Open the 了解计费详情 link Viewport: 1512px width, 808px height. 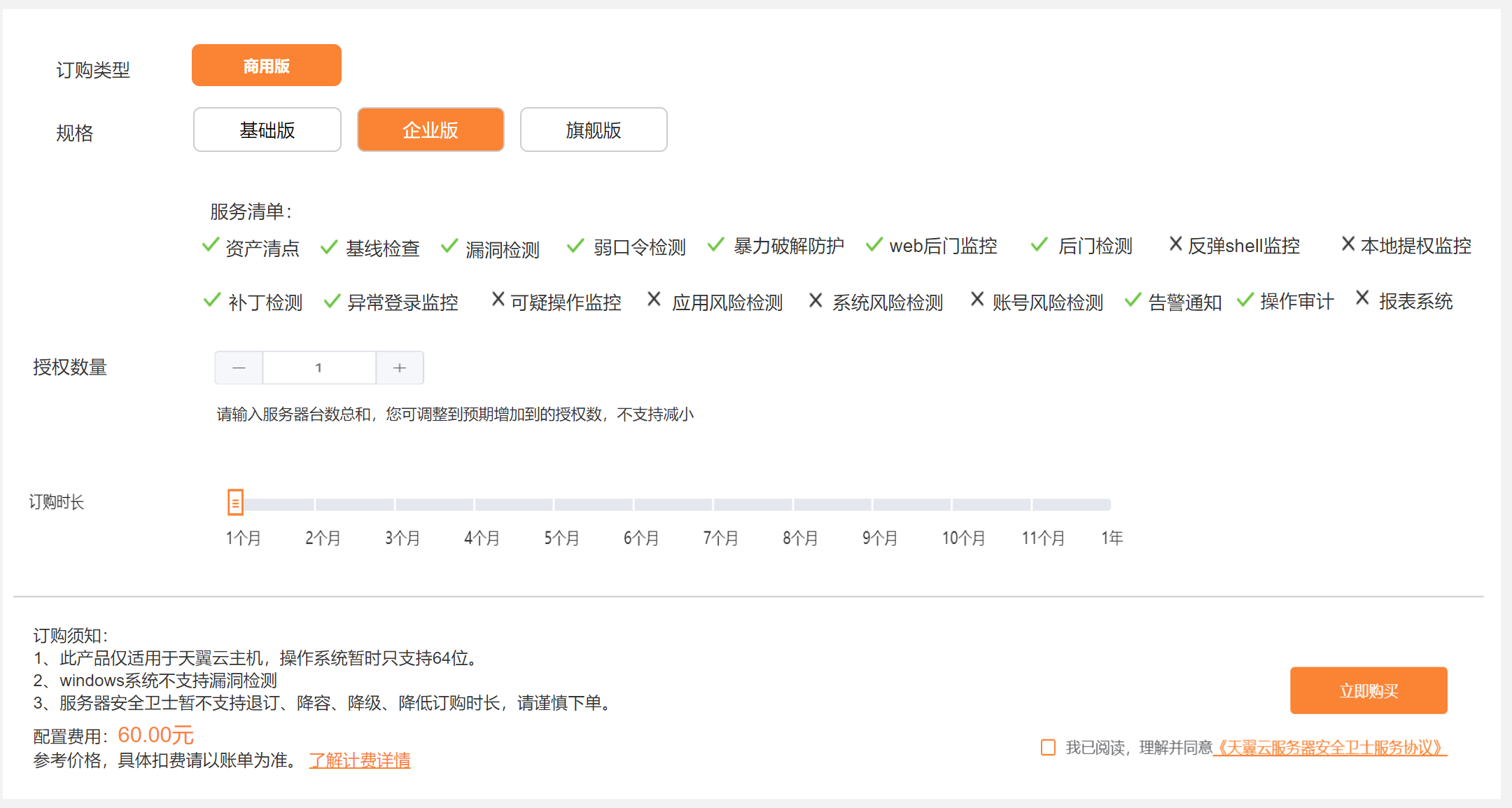coord(360,760)
